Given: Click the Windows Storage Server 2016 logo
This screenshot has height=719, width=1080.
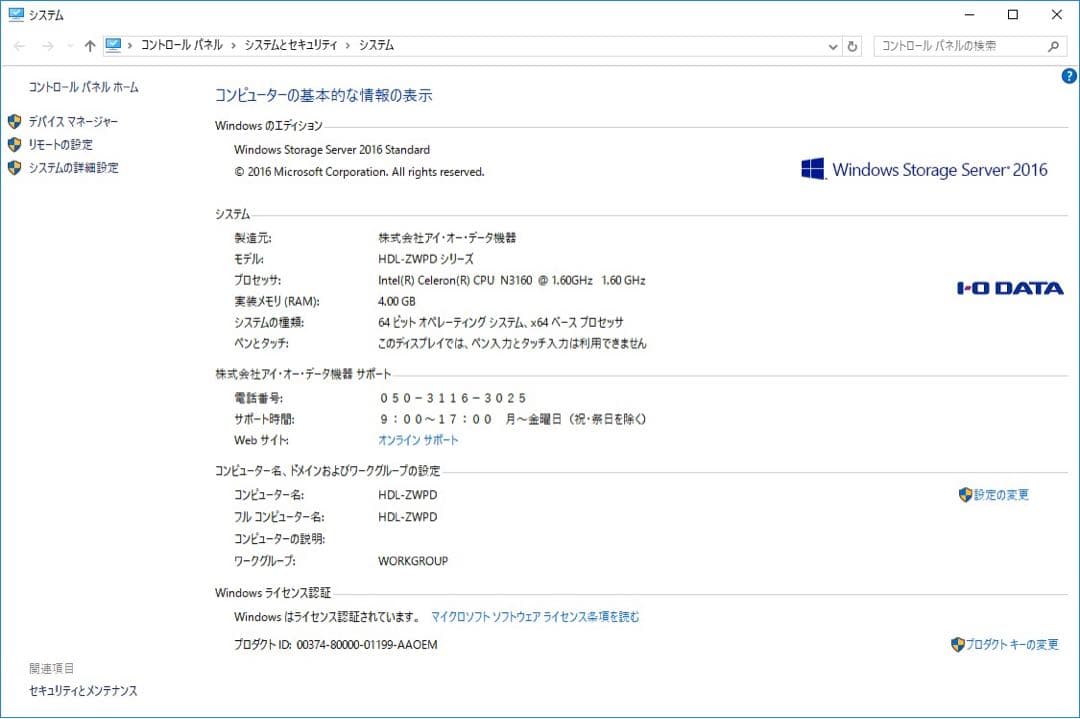Looking at the screenshot, I should click(924, 169).
